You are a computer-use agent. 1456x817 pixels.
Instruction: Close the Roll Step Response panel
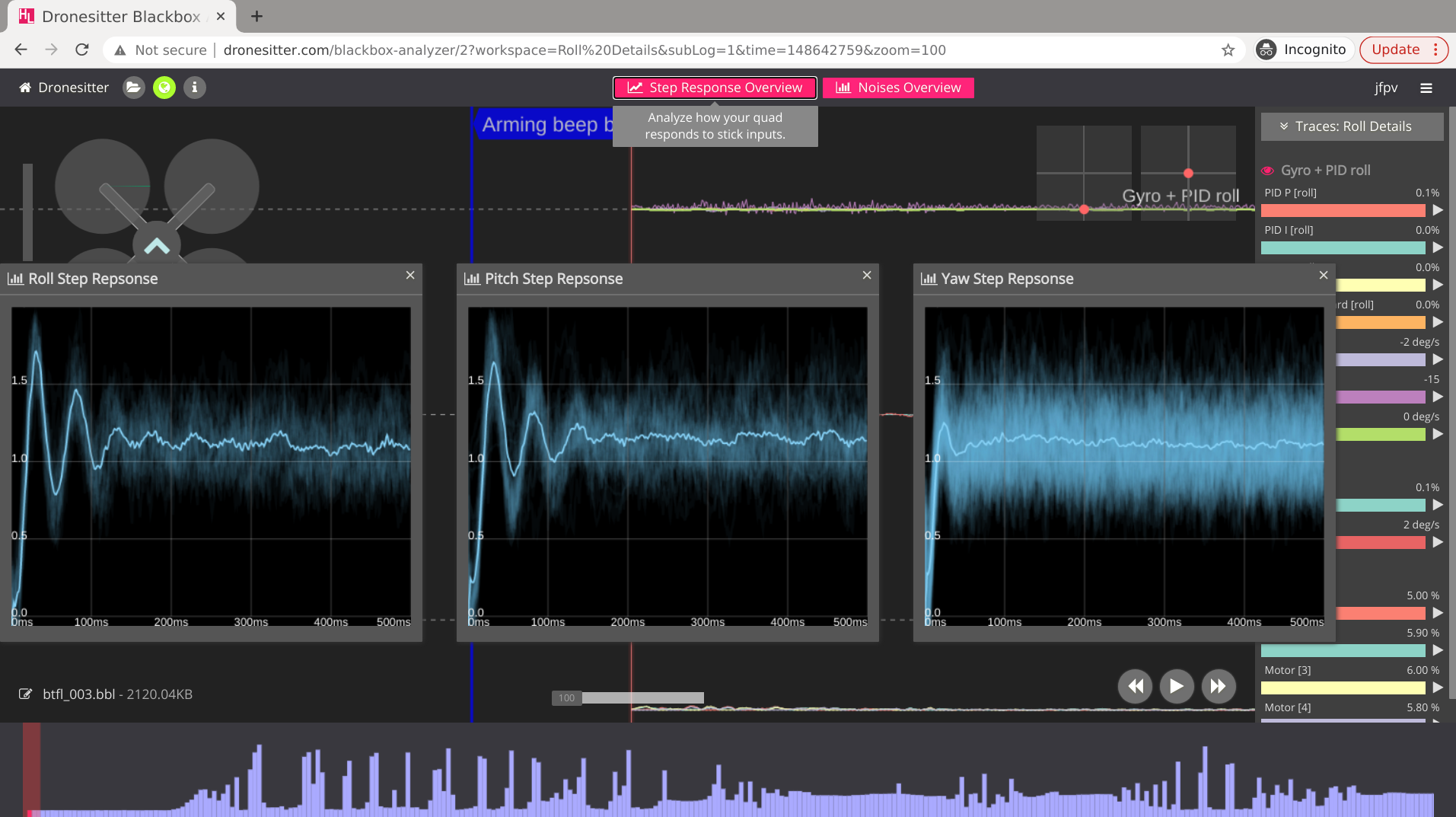click(x=410, y=275)
